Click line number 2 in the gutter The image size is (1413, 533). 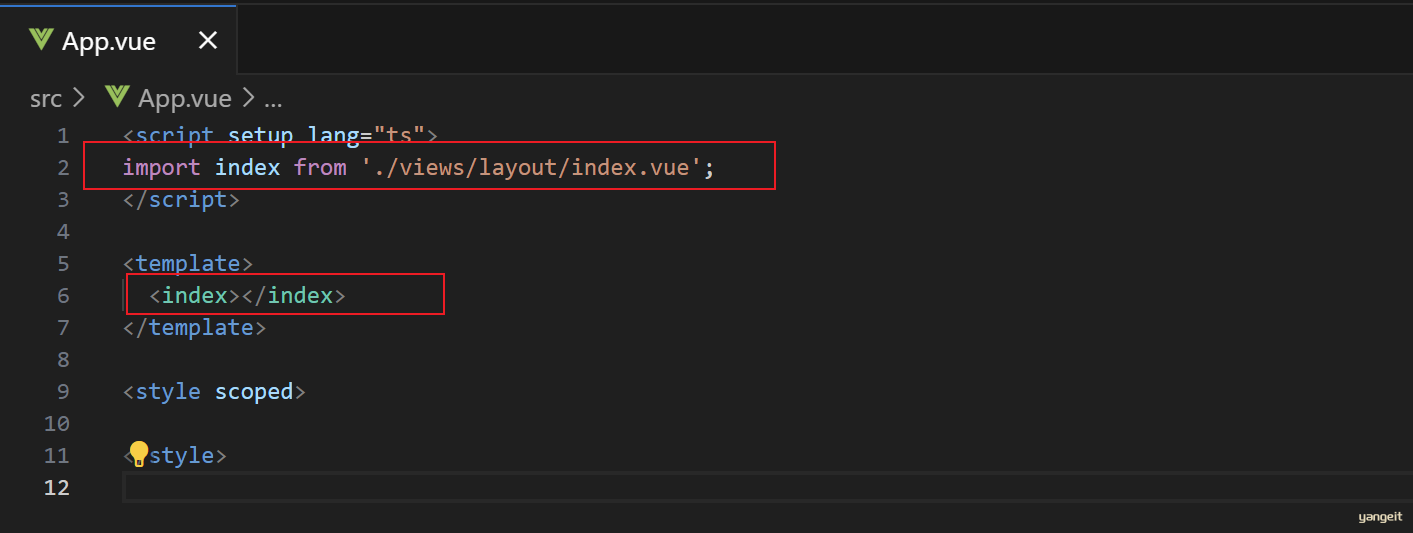63,167
